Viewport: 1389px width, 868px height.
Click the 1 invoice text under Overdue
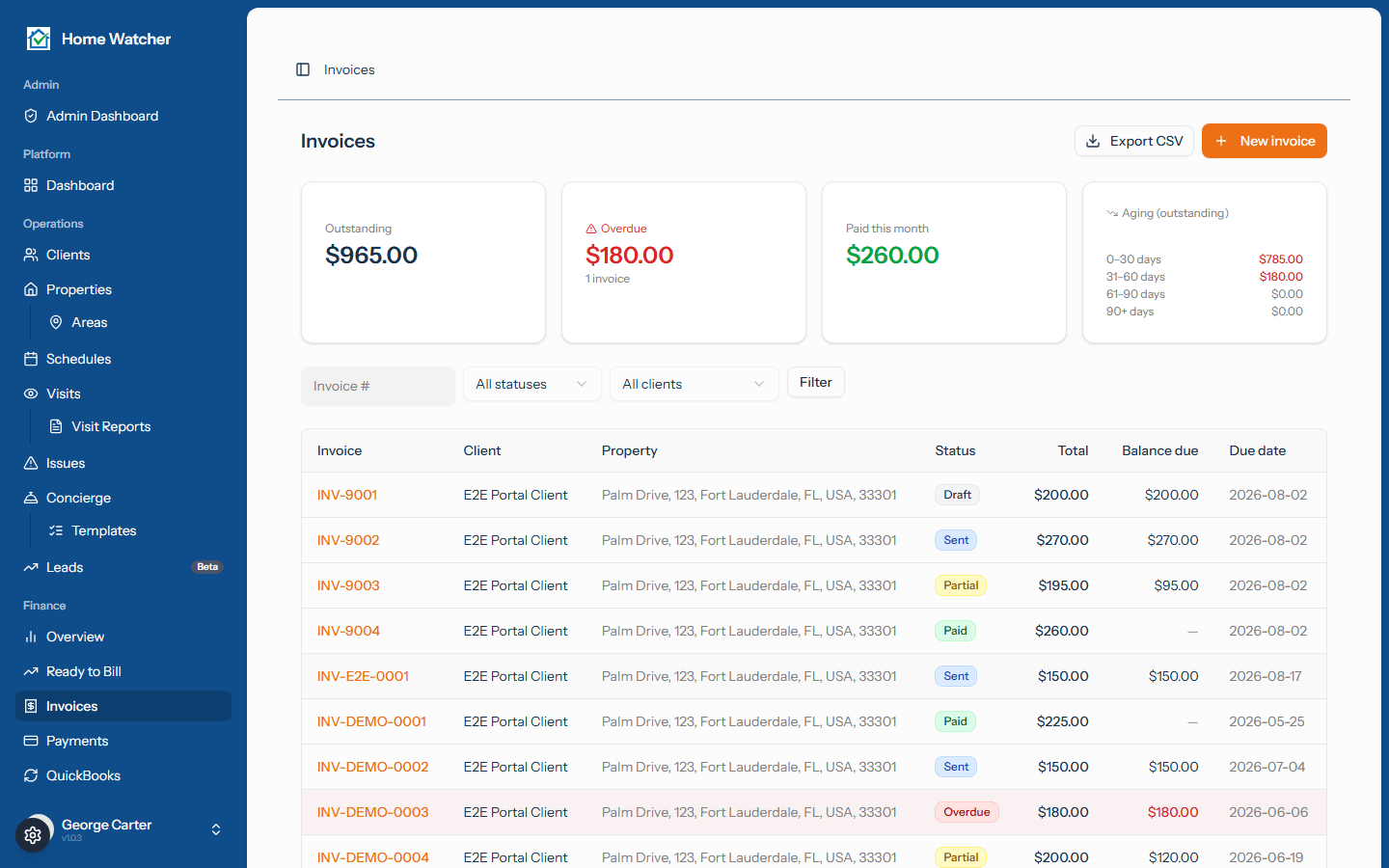tap(608, 279)
